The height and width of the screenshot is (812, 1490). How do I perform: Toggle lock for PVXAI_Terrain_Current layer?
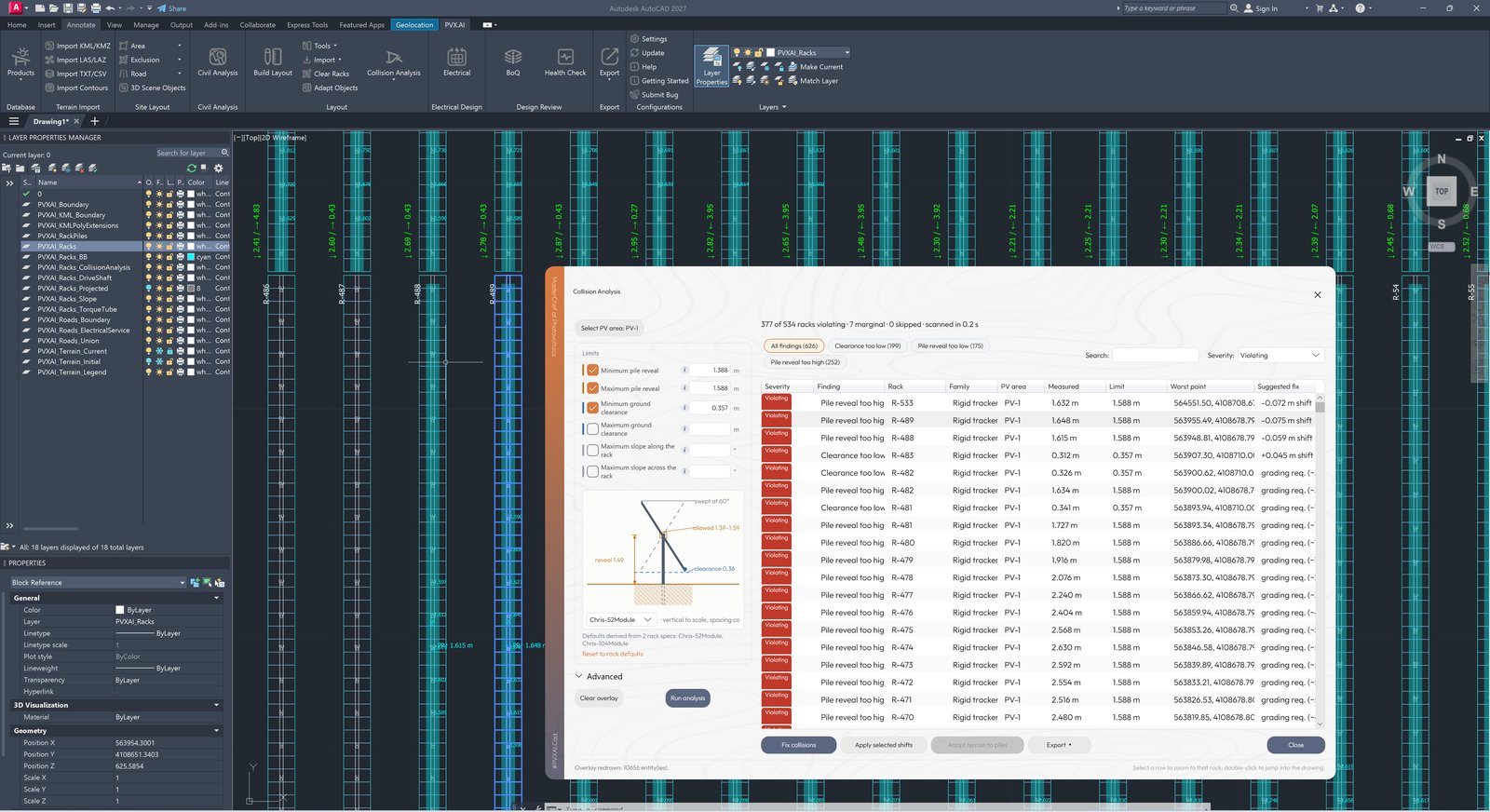click(169, 351)
